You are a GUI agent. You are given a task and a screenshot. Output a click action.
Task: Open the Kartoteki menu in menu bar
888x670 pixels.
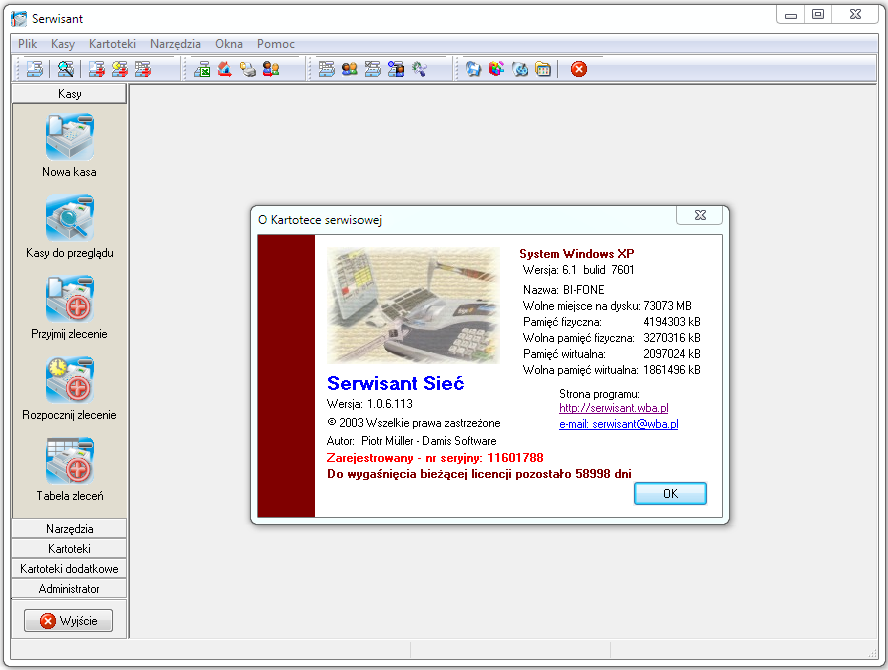click(112, 44)
